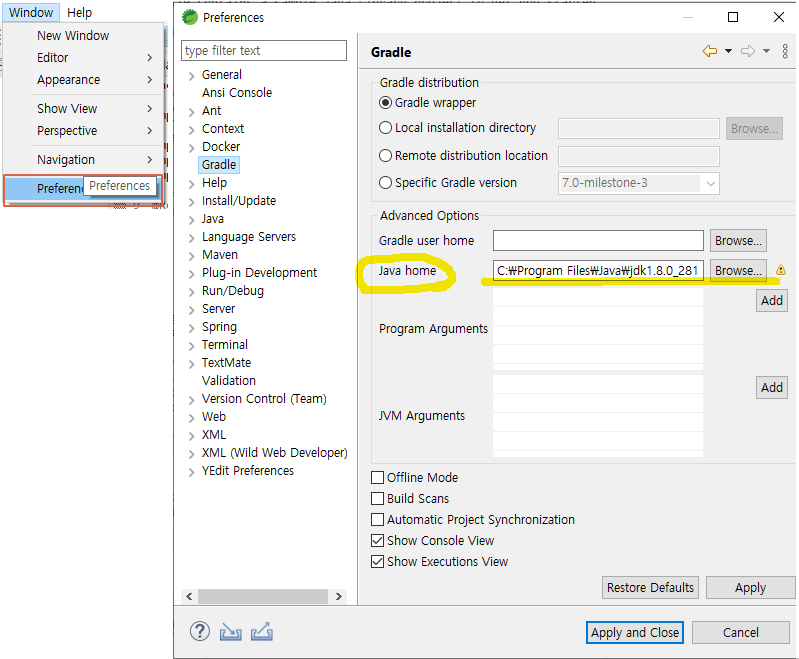Click the tree scrollbar right arrow
Image resolution: width=799 pixels, height=659 pixels.
[x=339, y=596]
